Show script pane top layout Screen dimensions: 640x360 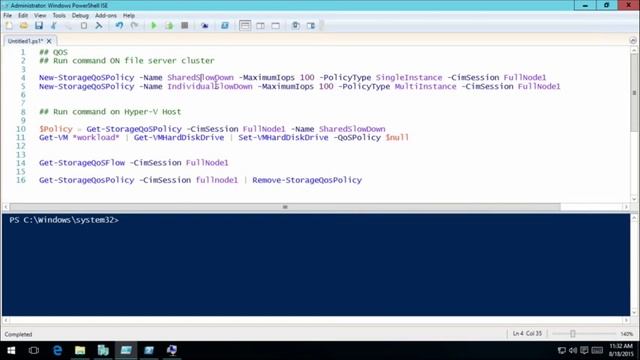[245, 26]
